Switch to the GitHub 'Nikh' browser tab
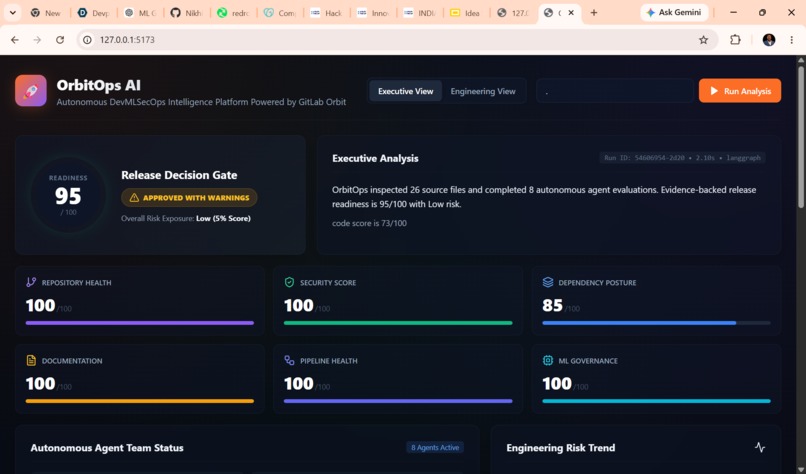 coord(187,13)
